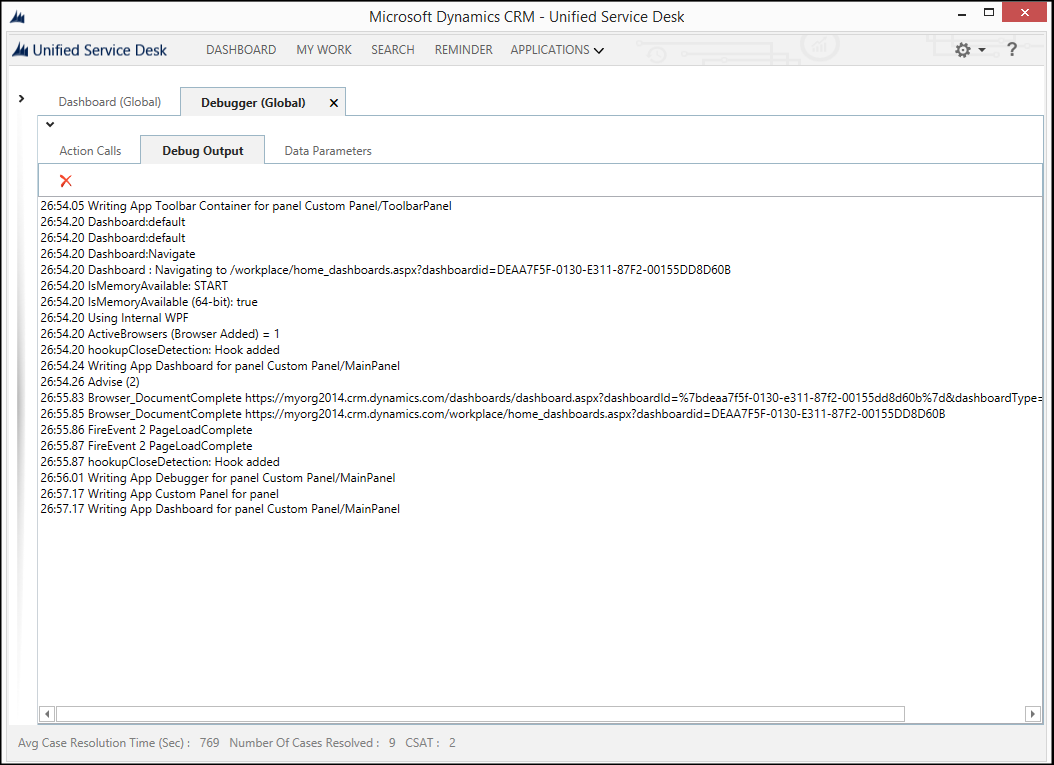
Task: Expand the left side panel chevron
Action: pos(21,98)
